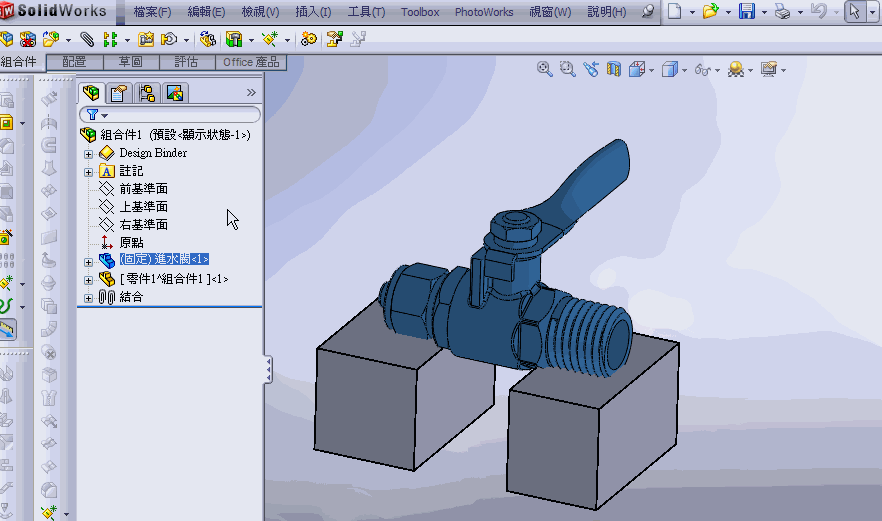Screen dimensions: 882x521
Task: Open the Save button dropdown arrow
Action: [x=764, y=12]
